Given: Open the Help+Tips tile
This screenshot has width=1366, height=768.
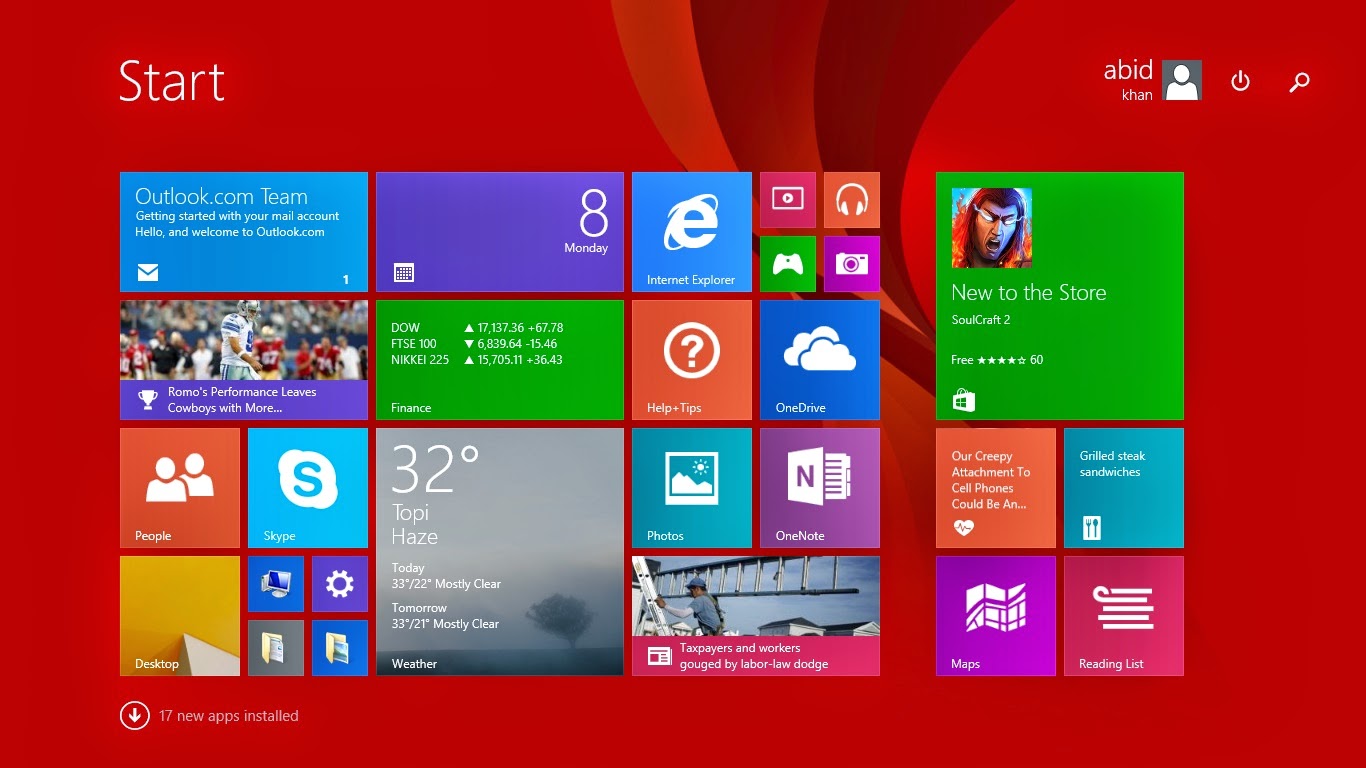Looking at the screenshot, I should (692, 360).
